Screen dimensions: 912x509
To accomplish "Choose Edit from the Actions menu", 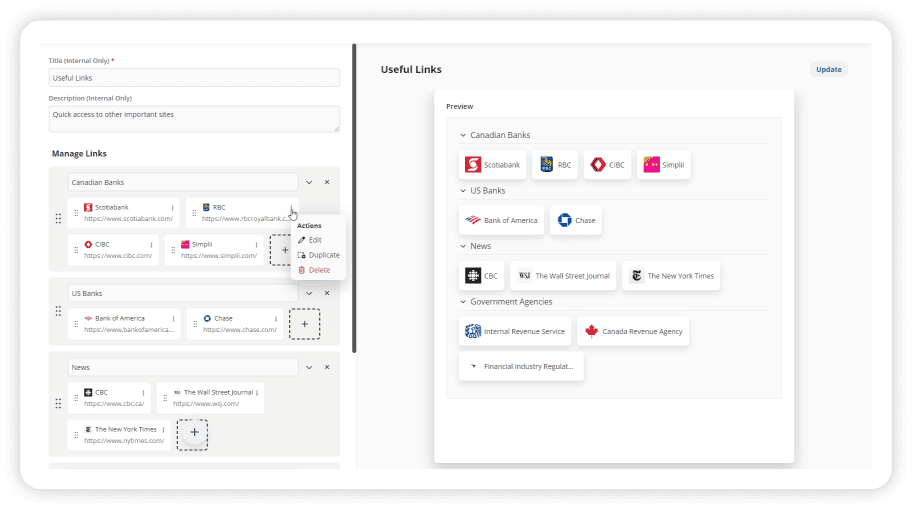I will pyautogui.click(x=314, y=240).
